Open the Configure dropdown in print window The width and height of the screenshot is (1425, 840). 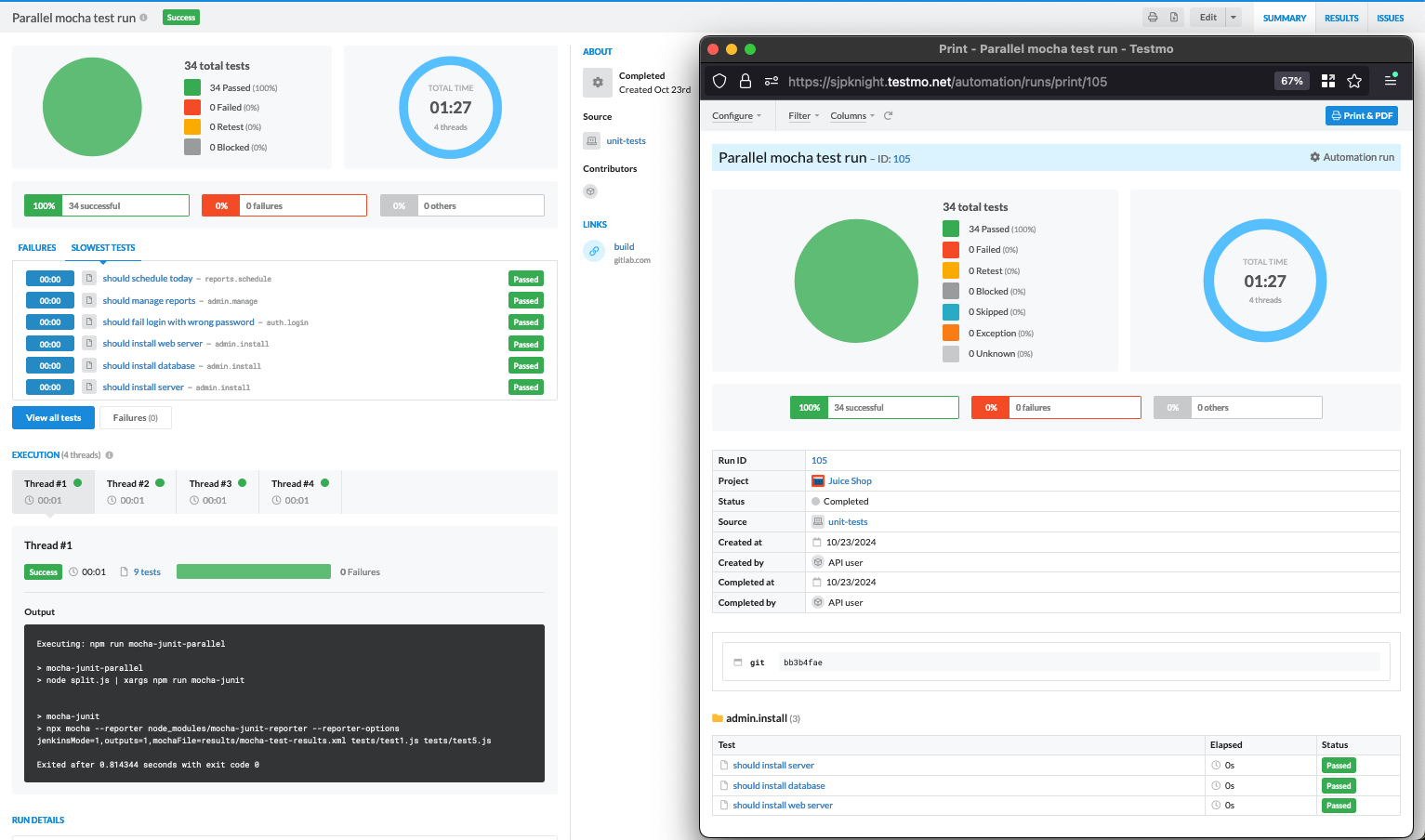(737, 116)
